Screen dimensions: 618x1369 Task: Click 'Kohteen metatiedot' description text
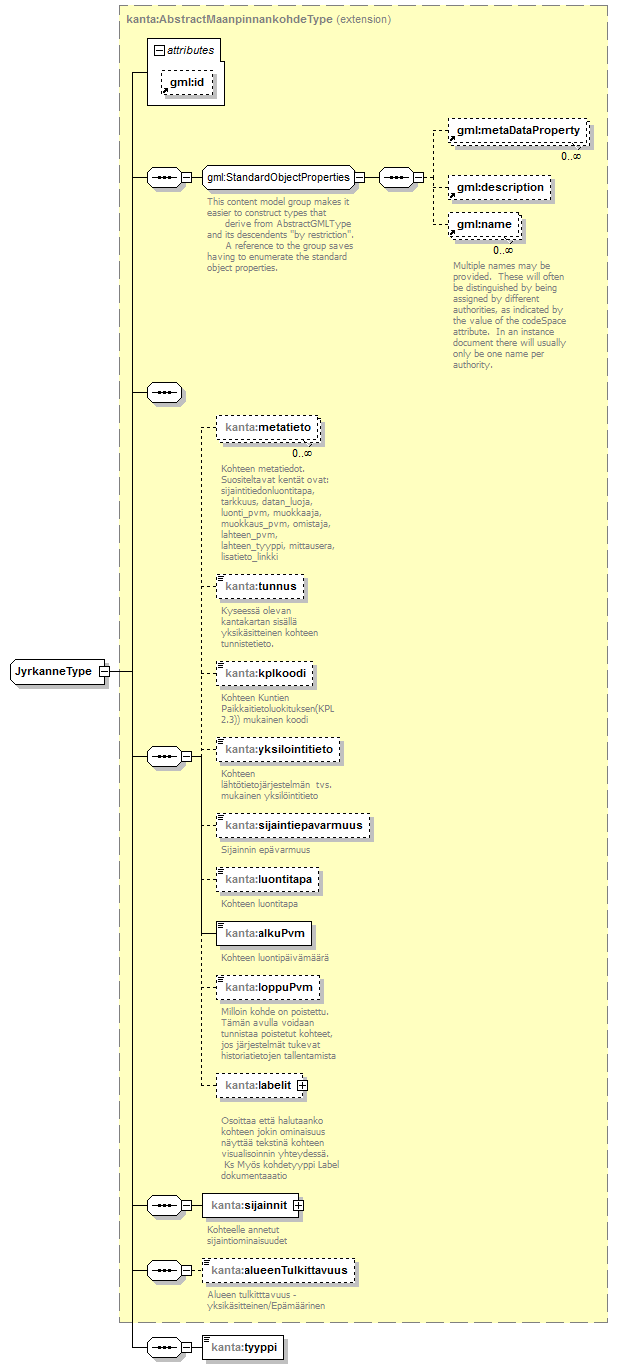pos(278,512)
